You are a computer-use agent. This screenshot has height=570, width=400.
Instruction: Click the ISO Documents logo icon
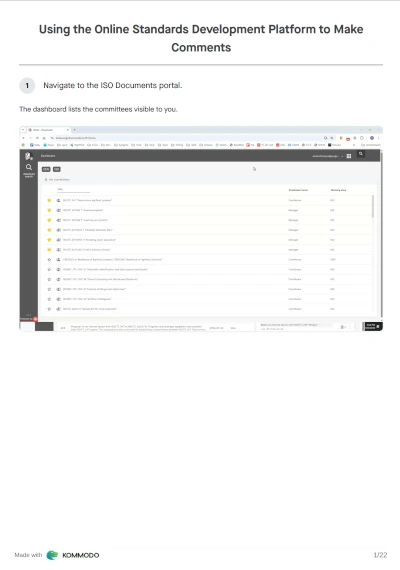point(29,156)
